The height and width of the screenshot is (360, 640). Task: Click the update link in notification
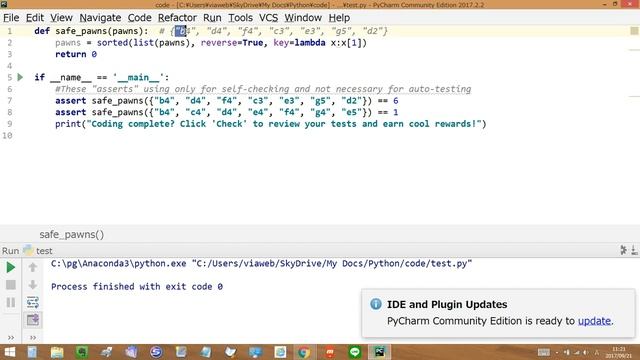(594, 321)
